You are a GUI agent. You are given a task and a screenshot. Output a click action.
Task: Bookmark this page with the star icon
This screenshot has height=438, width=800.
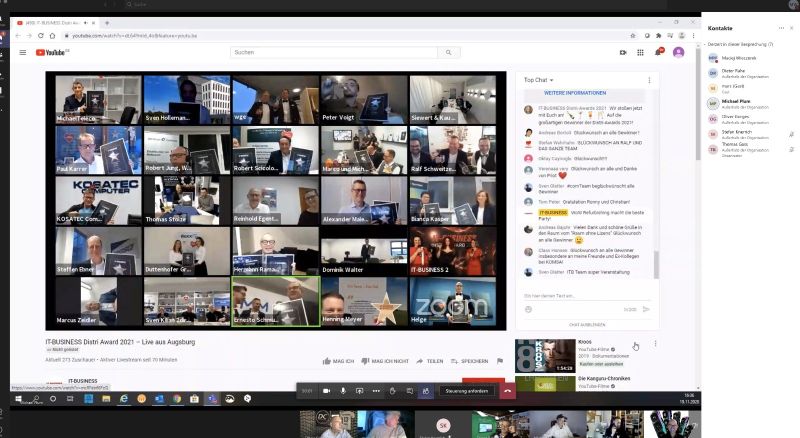pos(633,36)
